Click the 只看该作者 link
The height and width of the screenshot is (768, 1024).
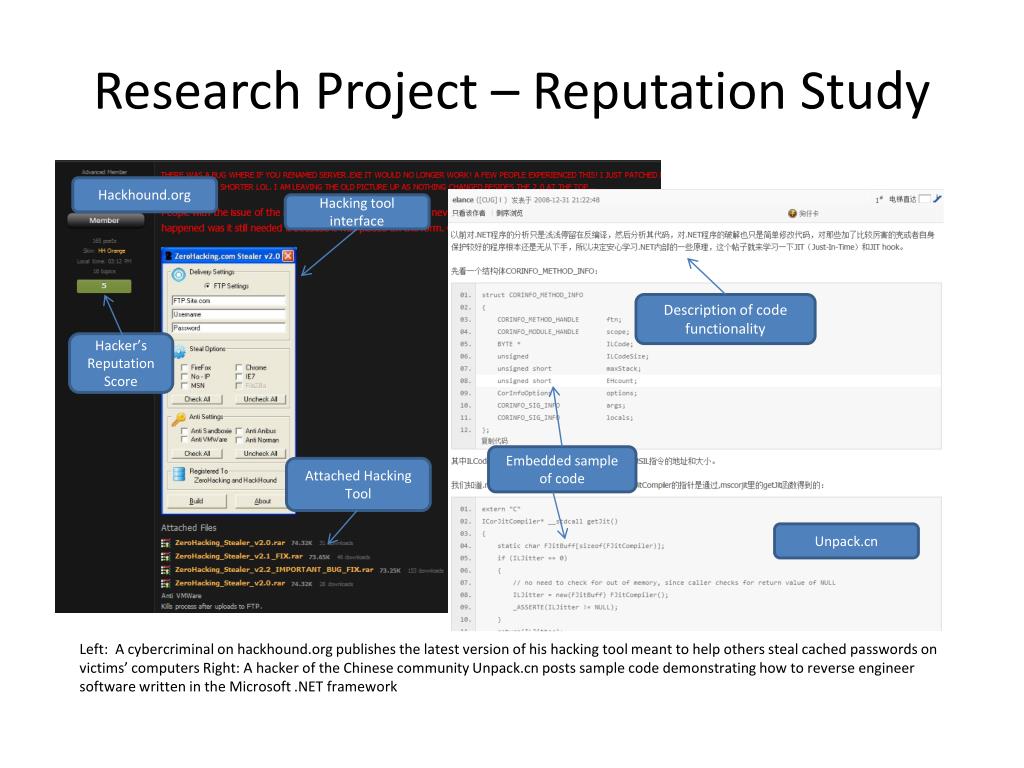coord(469,214)
